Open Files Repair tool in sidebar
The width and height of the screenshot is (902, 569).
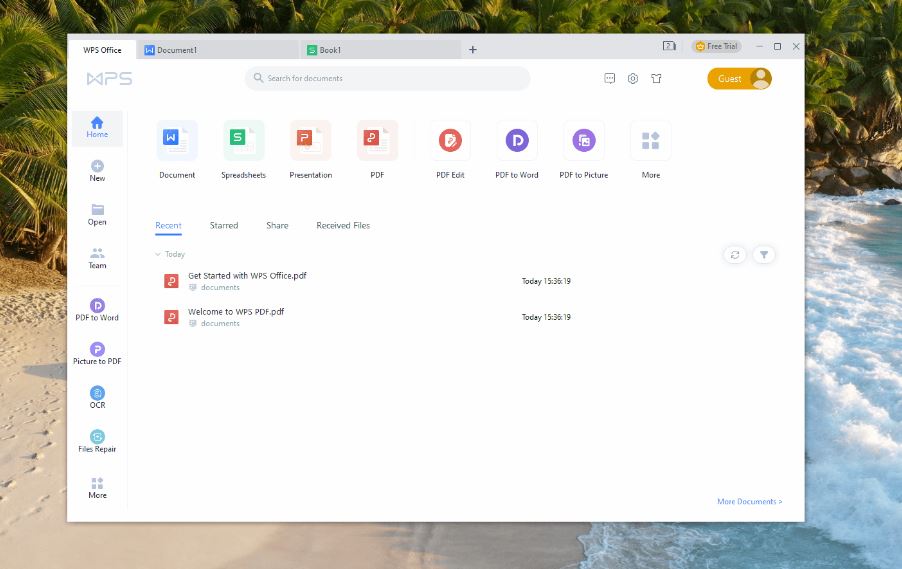coord(97,441)
